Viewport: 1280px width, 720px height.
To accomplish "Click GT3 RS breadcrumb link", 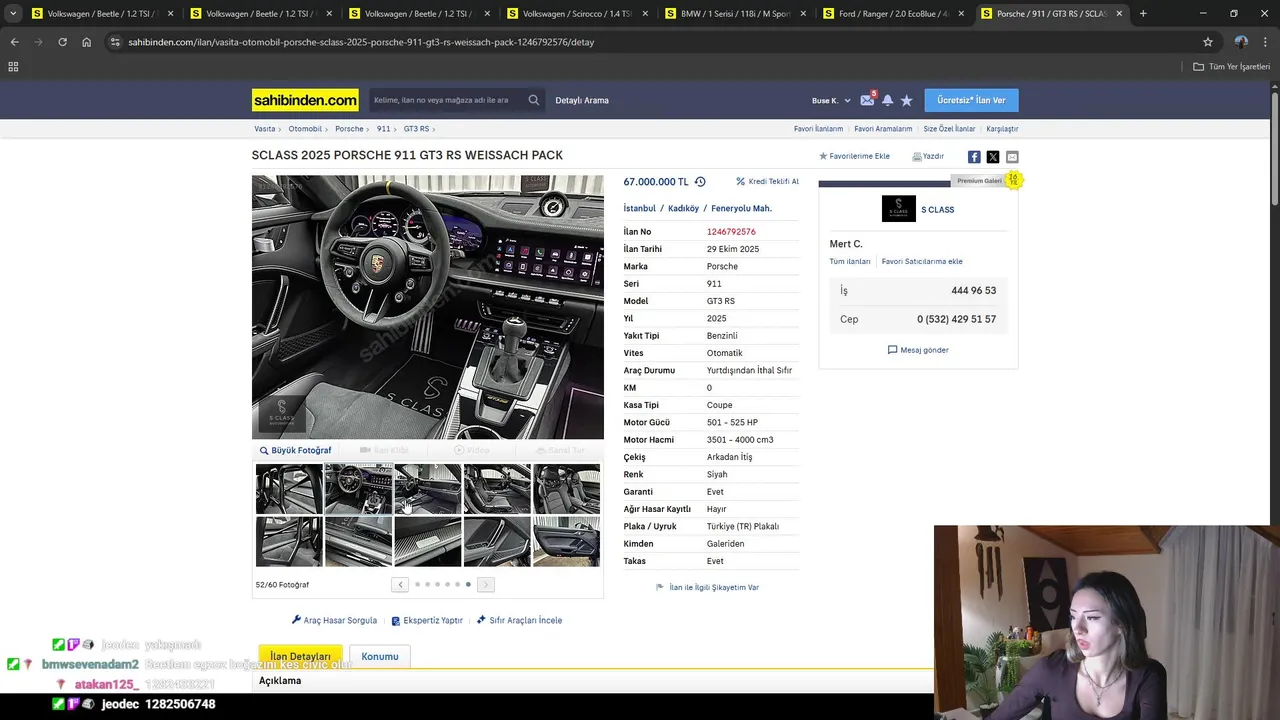I will tap(416, 129).
